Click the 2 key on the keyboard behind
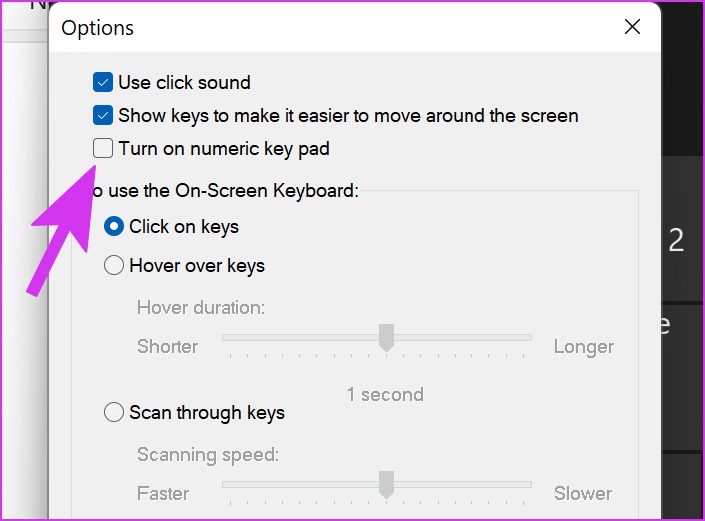 click(676, 240)
